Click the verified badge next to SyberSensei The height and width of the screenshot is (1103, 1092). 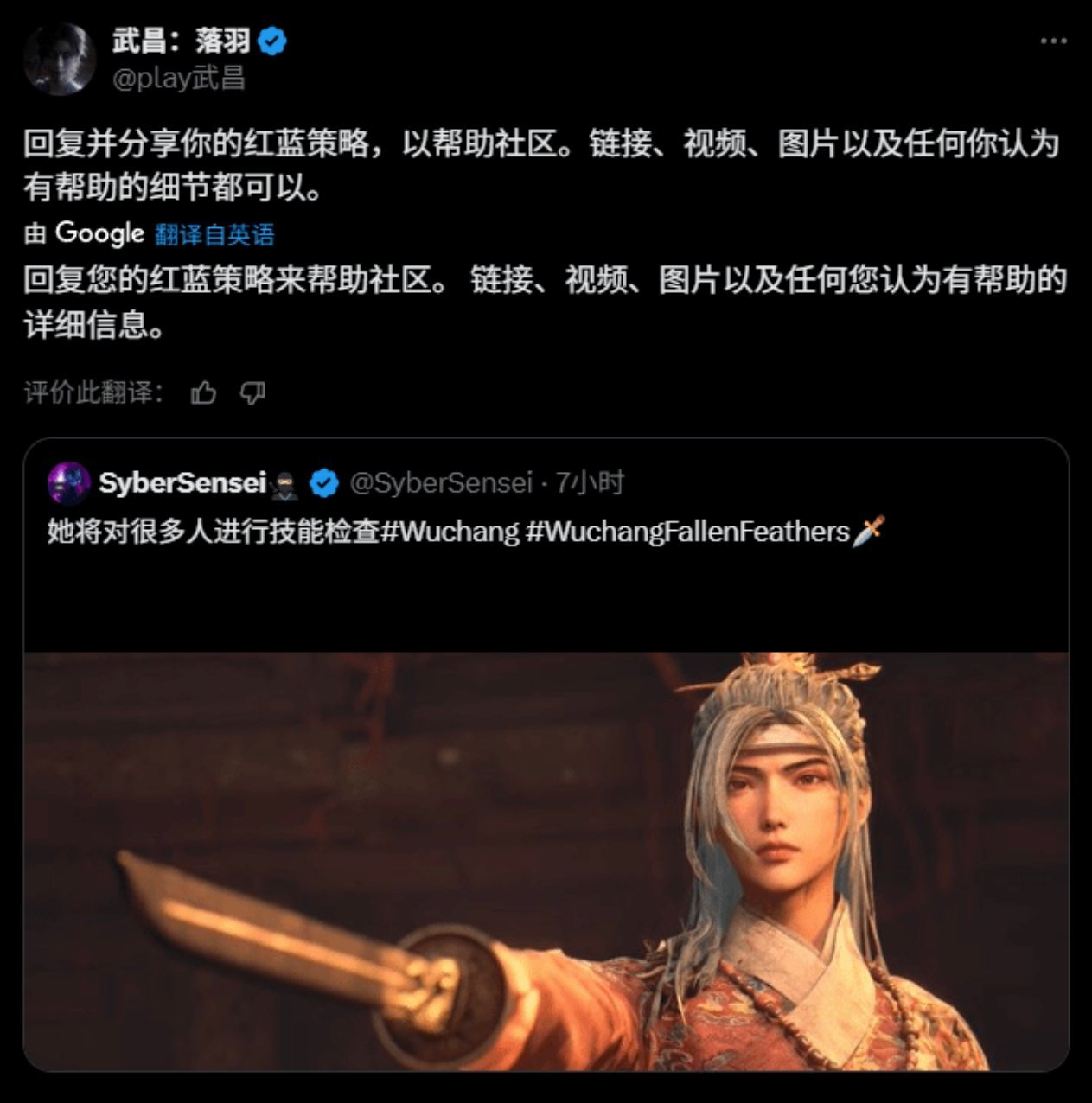pyautogui.click(x=324, y=483)
